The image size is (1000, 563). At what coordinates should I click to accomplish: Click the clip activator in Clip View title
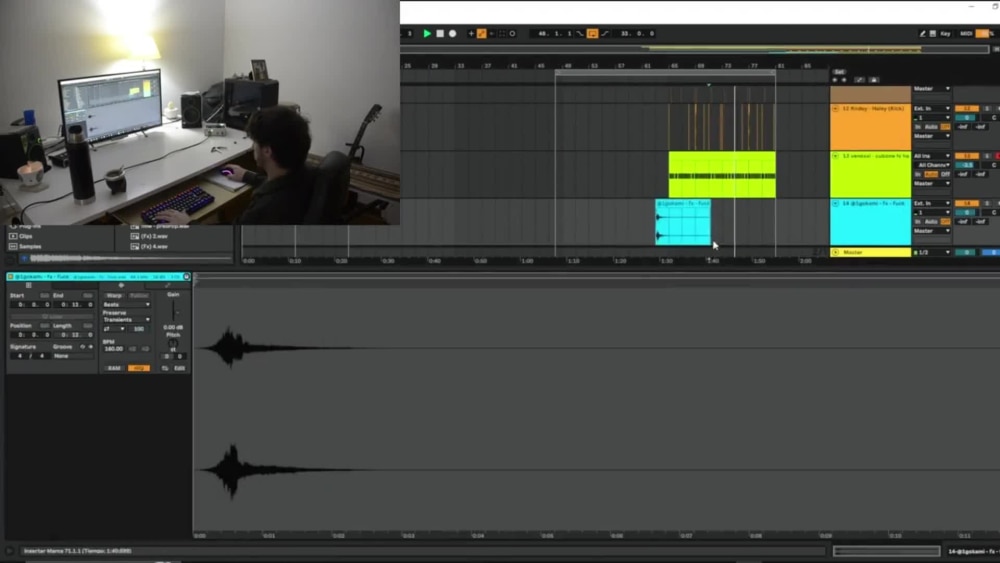pyautogui.click(x=11, y=277)
